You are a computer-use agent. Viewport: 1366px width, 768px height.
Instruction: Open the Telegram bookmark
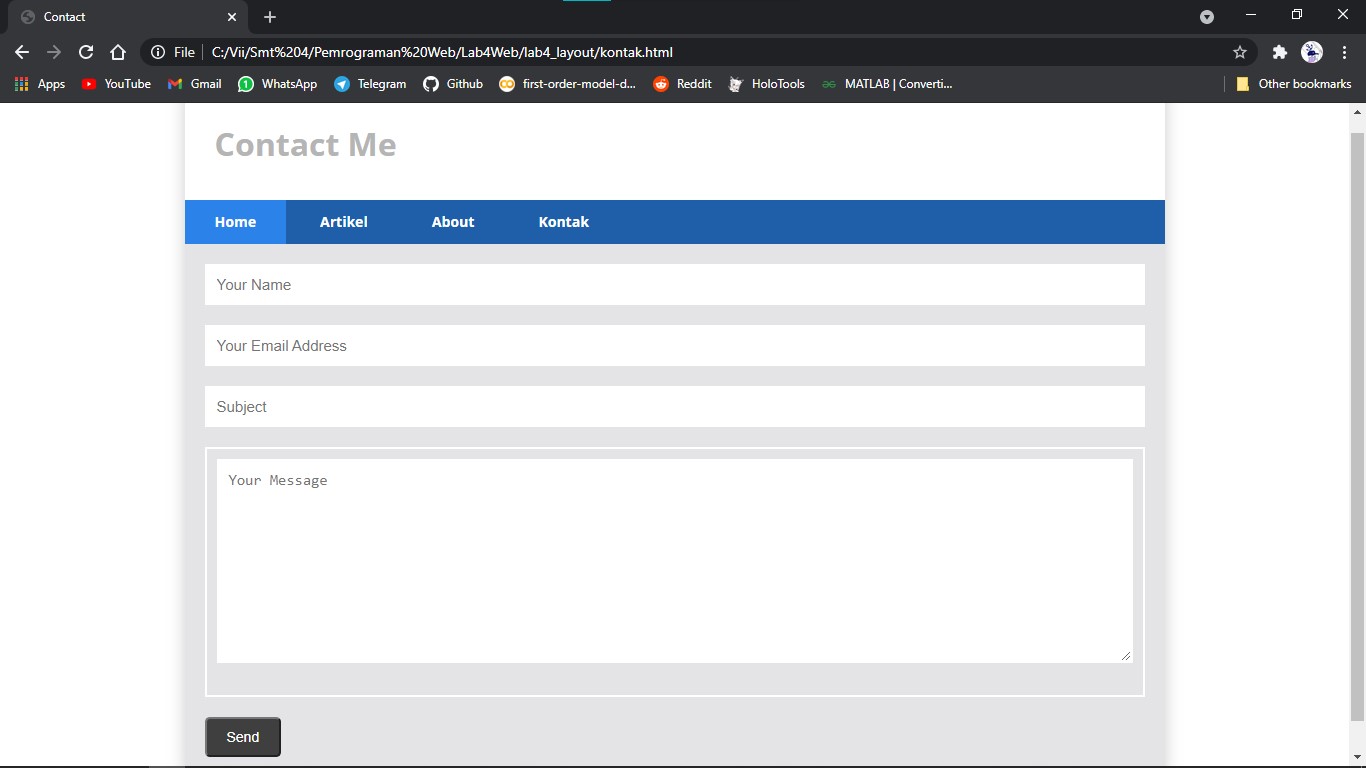click(x=370, y=84)
